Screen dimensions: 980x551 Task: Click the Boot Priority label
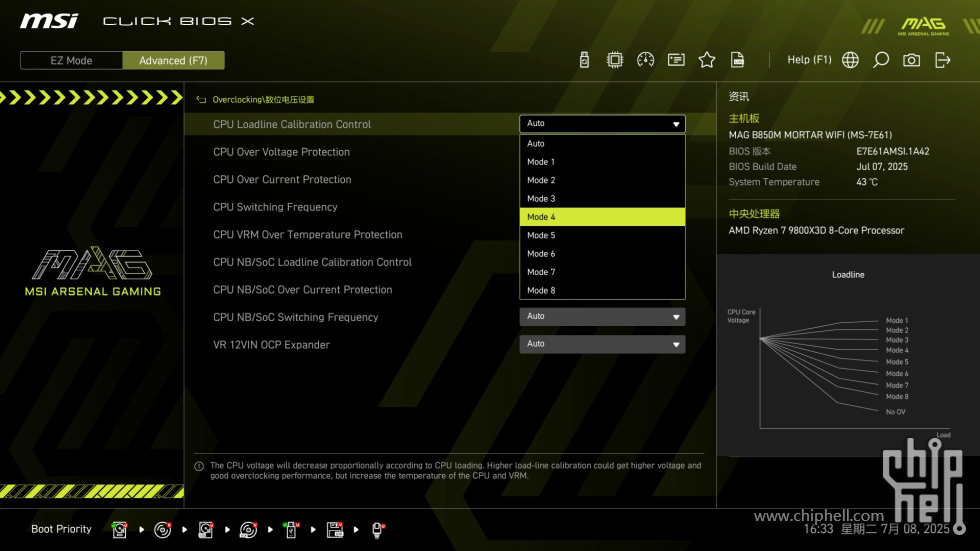[x=61, y=529]
